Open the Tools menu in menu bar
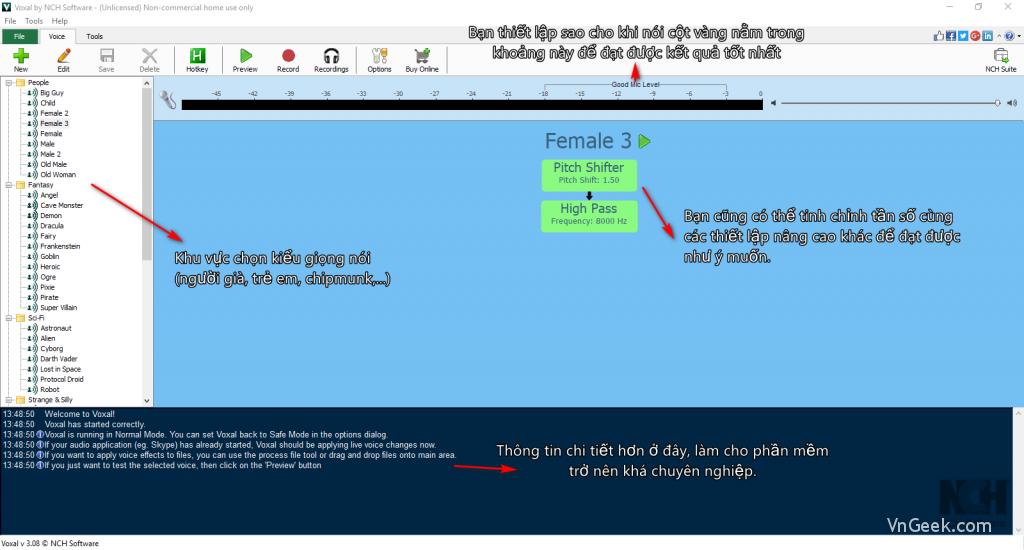The width and height of the screenshot is (1024, 550). coord(34,21)
